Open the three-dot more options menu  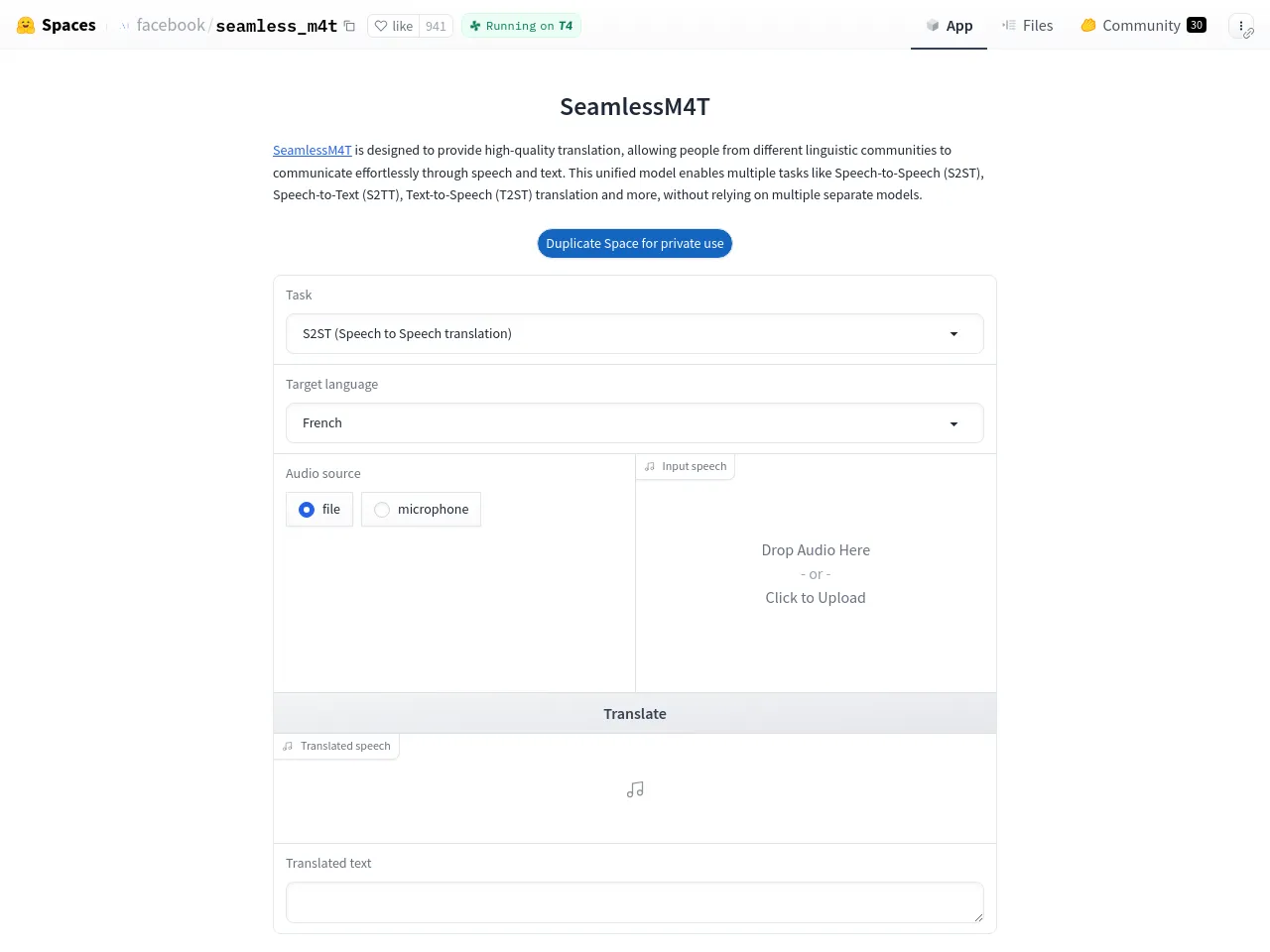1241,27
